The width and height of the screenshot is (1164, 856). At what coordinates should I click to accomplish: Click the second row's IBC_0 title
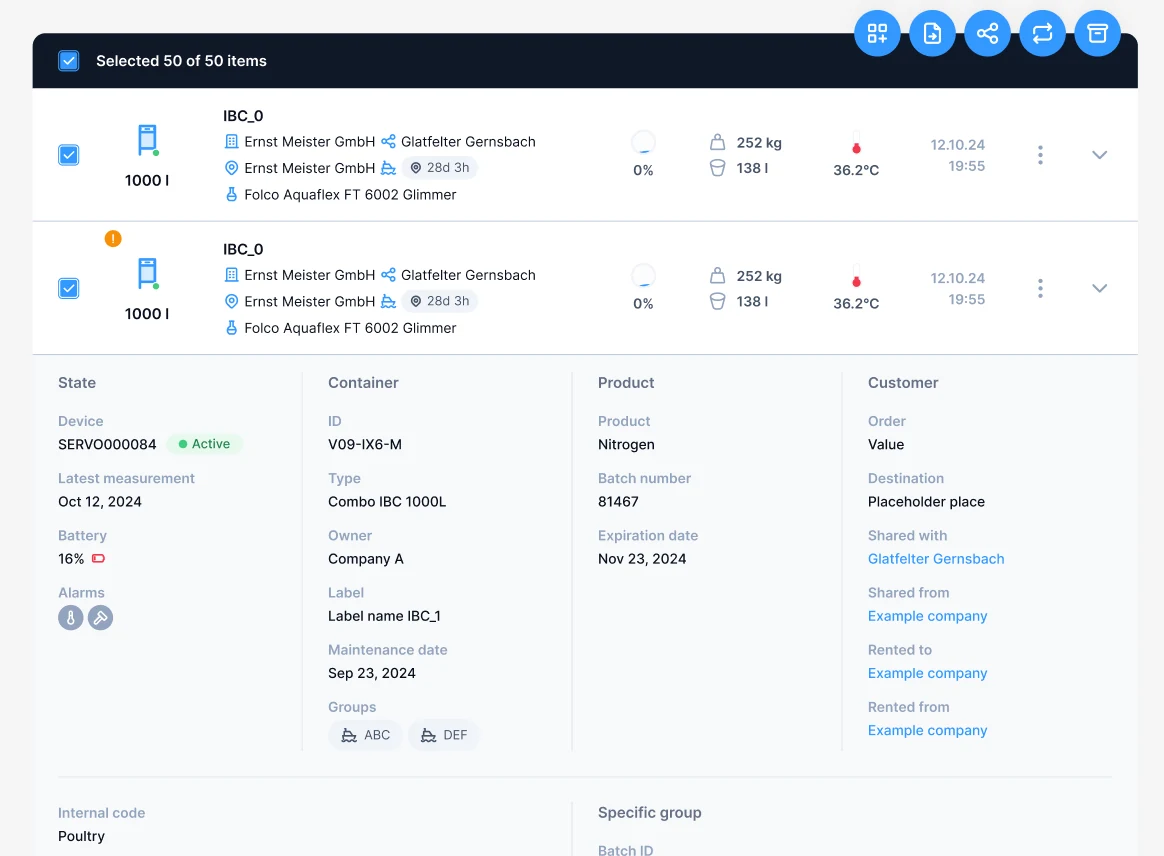[x=243, y=249]
